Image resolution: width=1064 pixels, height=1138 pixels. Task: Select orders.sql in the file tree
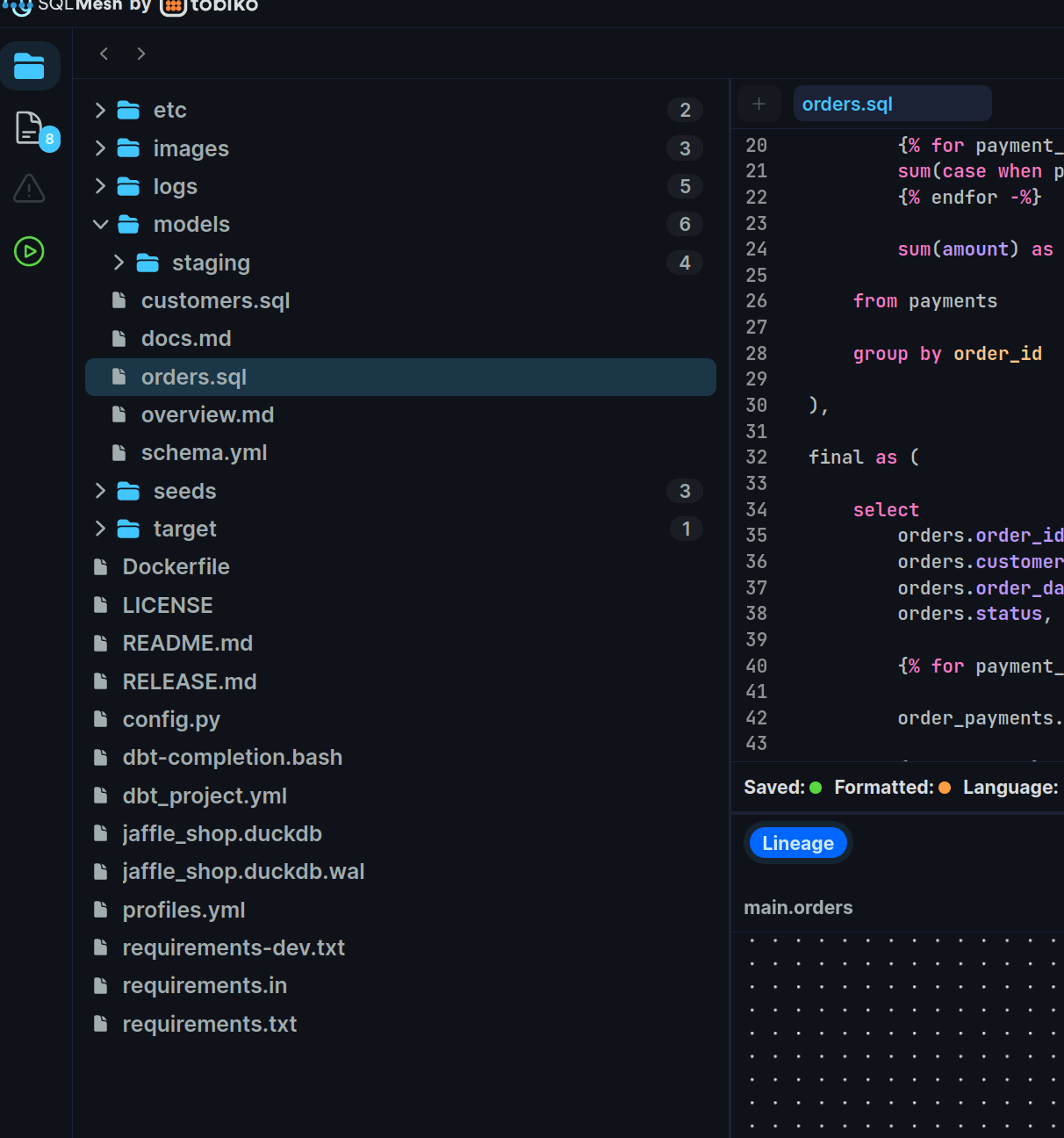[400, 377]
